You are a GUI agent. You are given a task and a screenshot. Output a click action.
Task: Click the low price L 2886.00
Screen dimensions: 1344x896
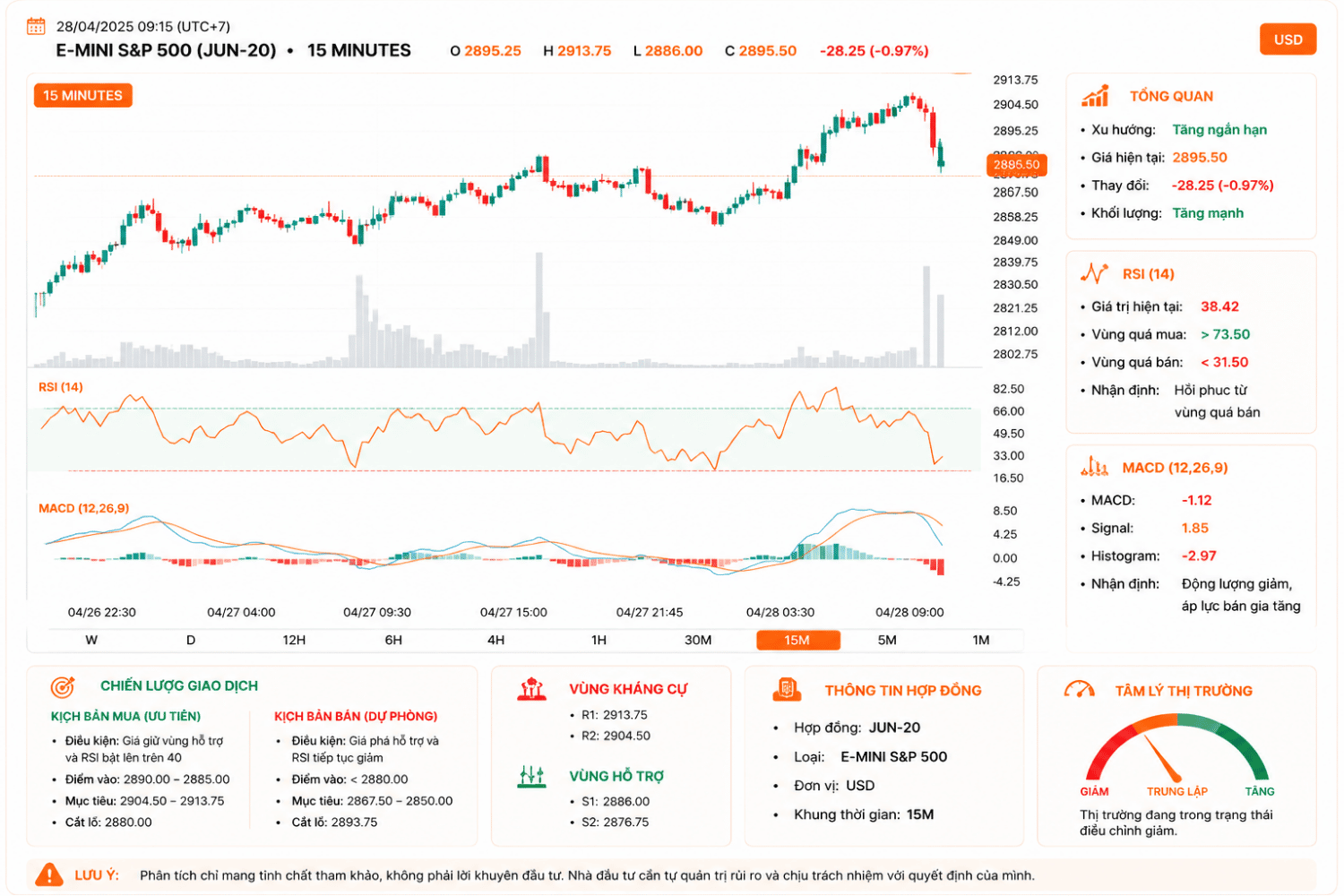tap(668, 51)
